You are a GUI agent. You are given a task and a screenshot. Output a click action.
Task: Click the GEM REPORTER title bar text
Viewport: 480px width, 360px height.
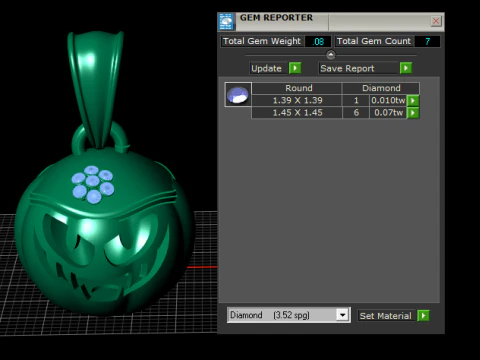coord(276,18)
